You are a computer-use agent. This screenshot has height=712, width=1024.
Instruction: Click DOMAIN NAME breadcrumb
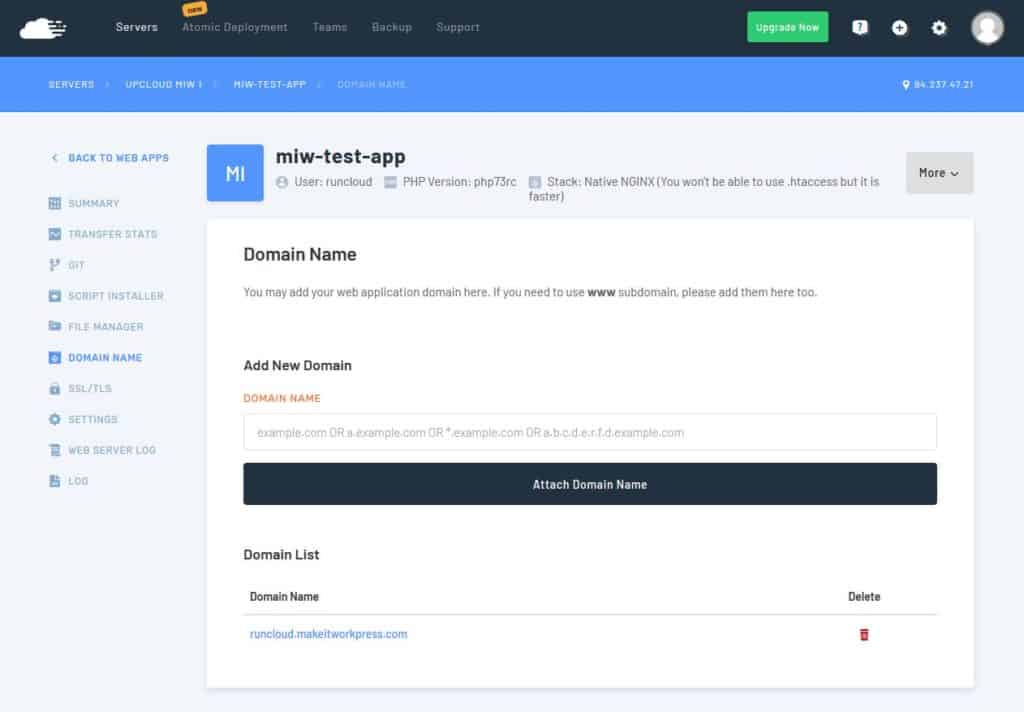(372, 84)
